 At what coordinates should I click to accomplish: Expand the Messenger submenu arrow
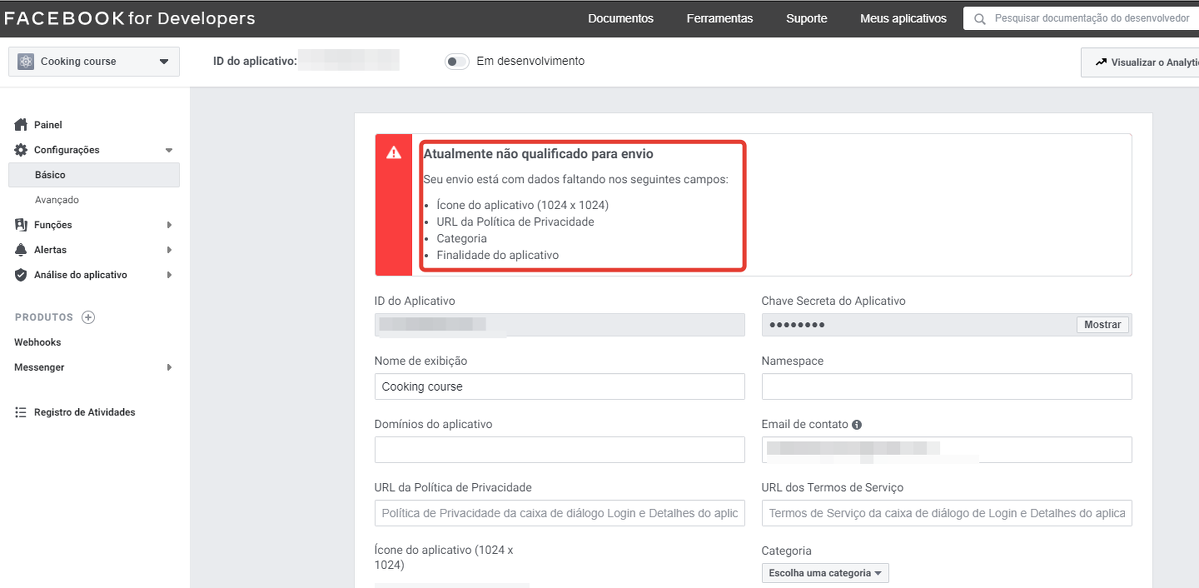pos(169,367)
